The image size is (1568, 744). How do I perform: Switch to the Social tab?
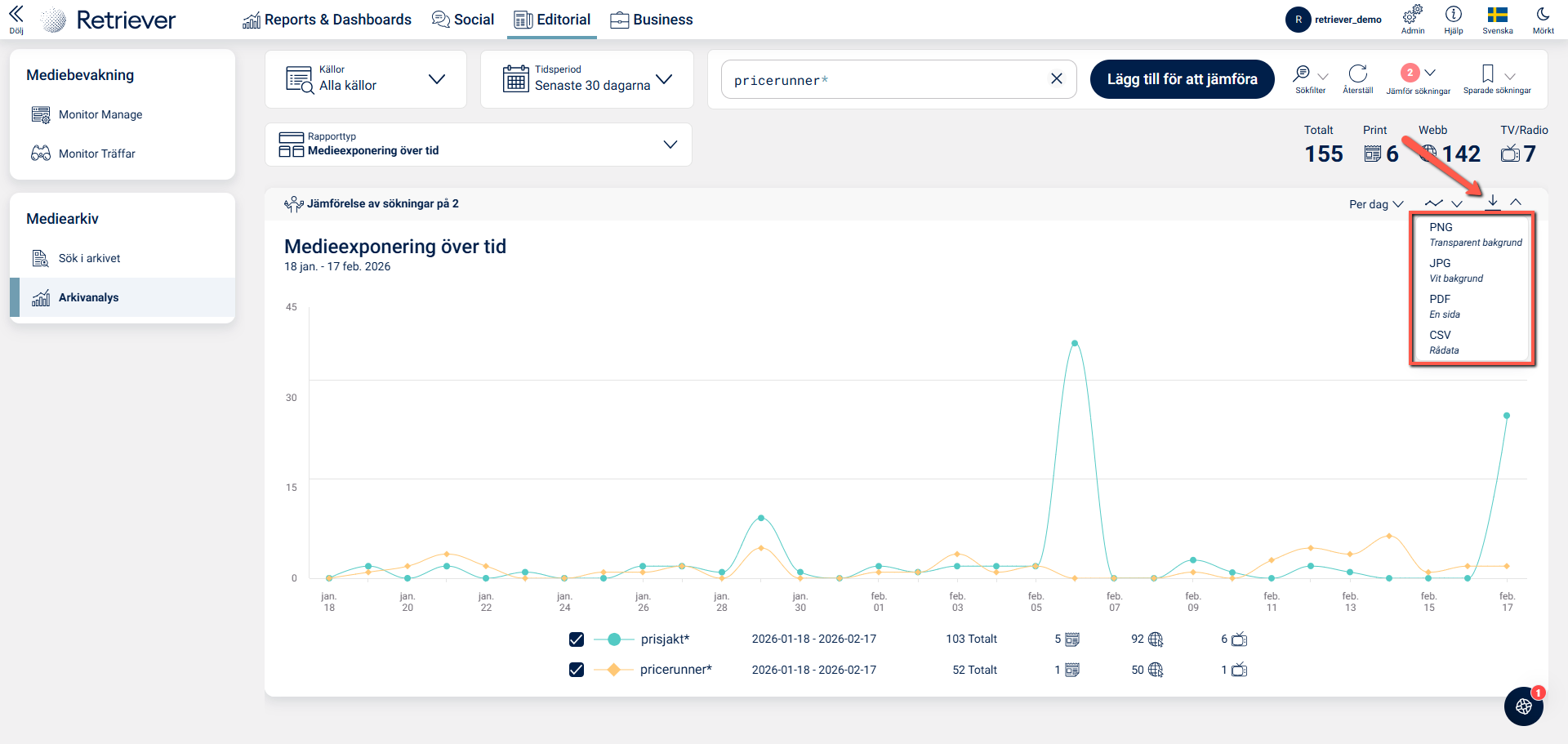pyautogui.click(x=463, y=20)
